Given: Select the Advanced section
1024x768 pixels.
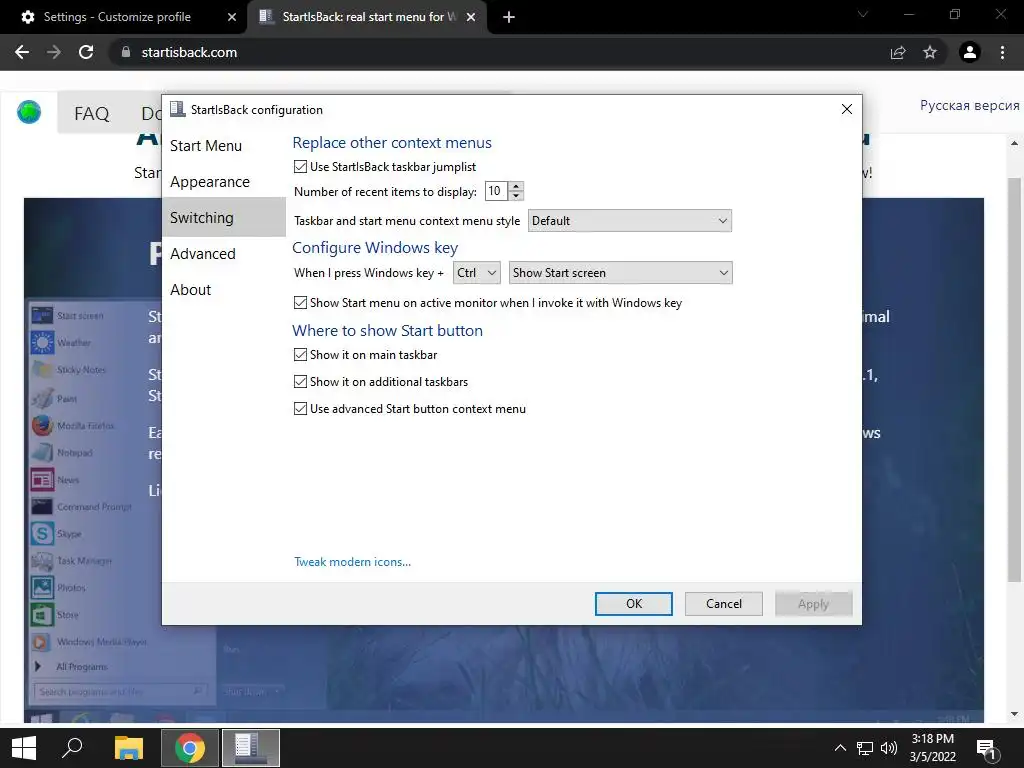Looking at the screenshot, I should (x=223, y=253).
